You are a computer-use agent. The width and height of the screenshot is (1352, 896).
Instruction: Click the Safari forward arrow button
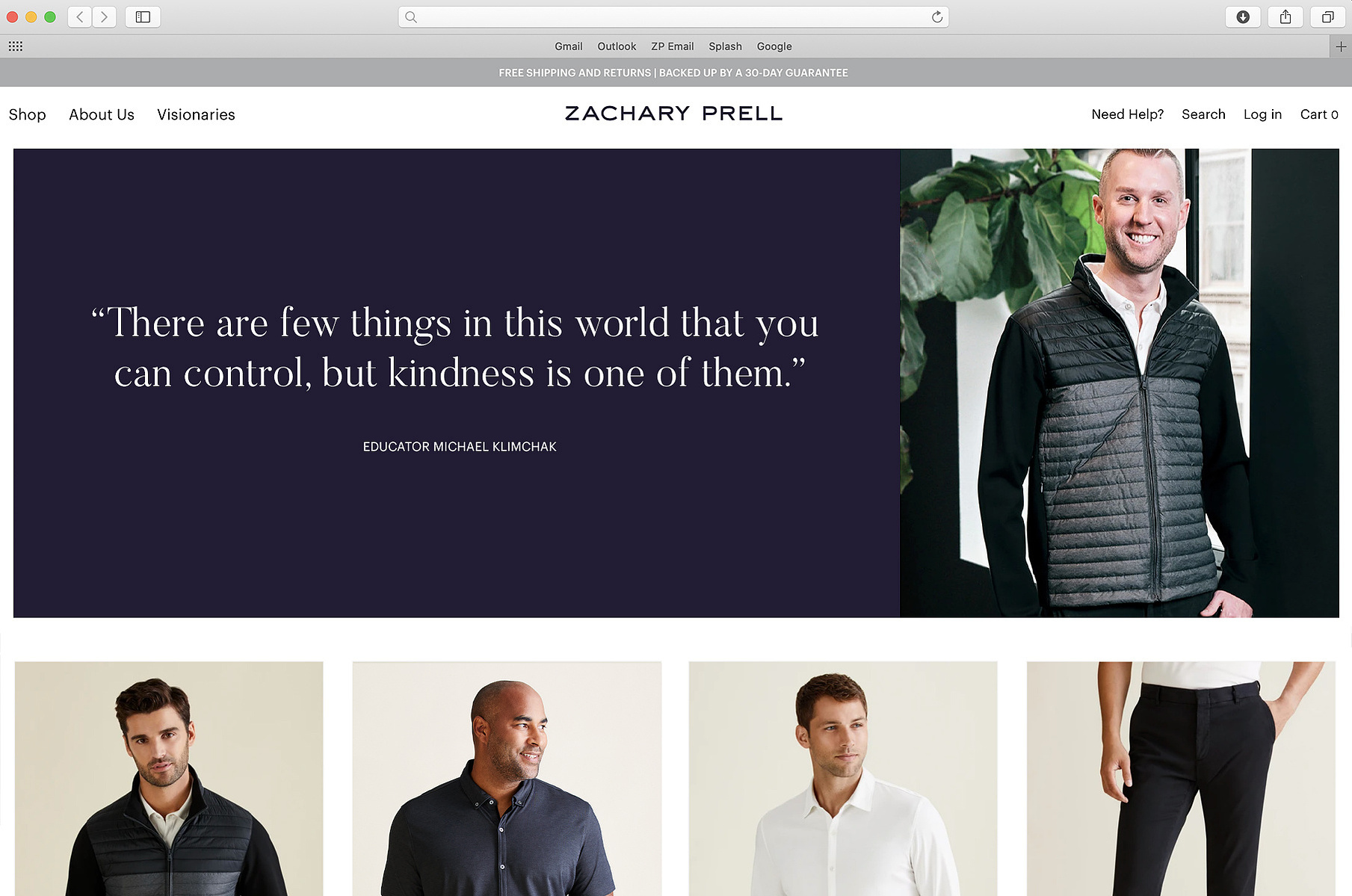(x=105, y=16)
